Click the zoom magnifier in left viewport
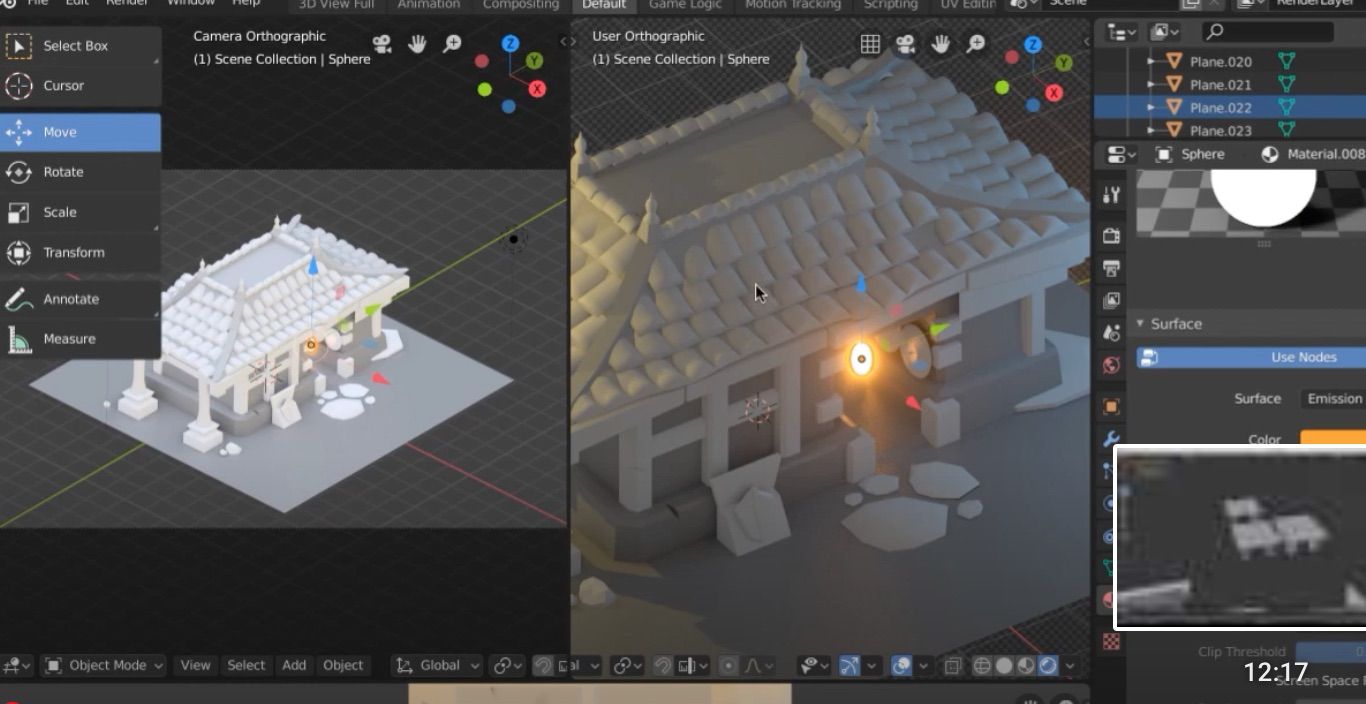Screen dimensions: 1366x704 pyautogui.click(x=452, y=44)
